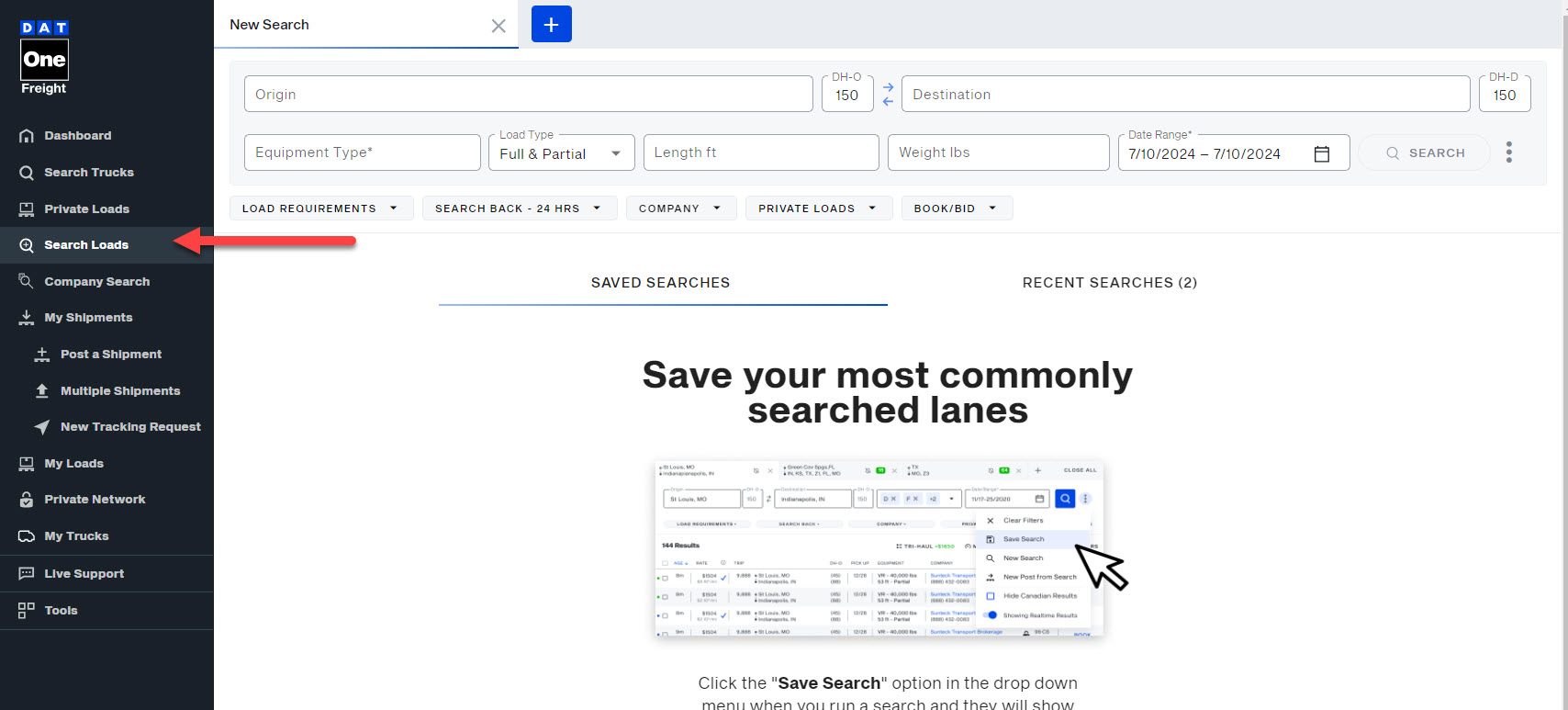The height and width of the screenshot is (710, 1568).
Task: Open the more options kebab menu
Action: coord(1509,152)
